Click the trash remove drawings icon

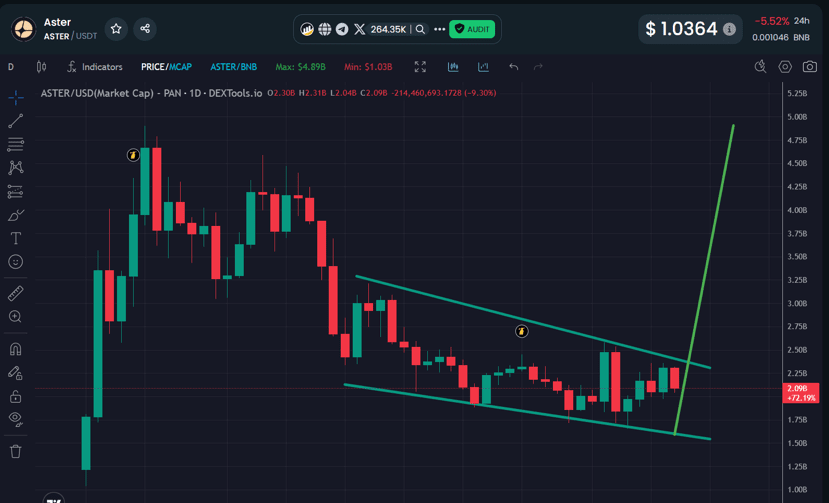[16, 451]
